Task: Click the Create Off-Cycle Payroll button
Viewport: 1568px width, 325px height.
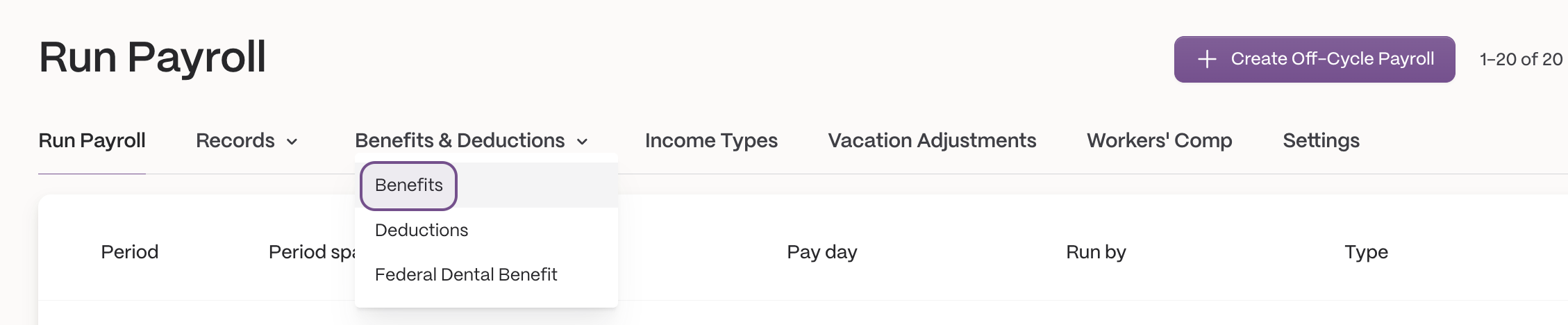Action: pos(1315,59)
